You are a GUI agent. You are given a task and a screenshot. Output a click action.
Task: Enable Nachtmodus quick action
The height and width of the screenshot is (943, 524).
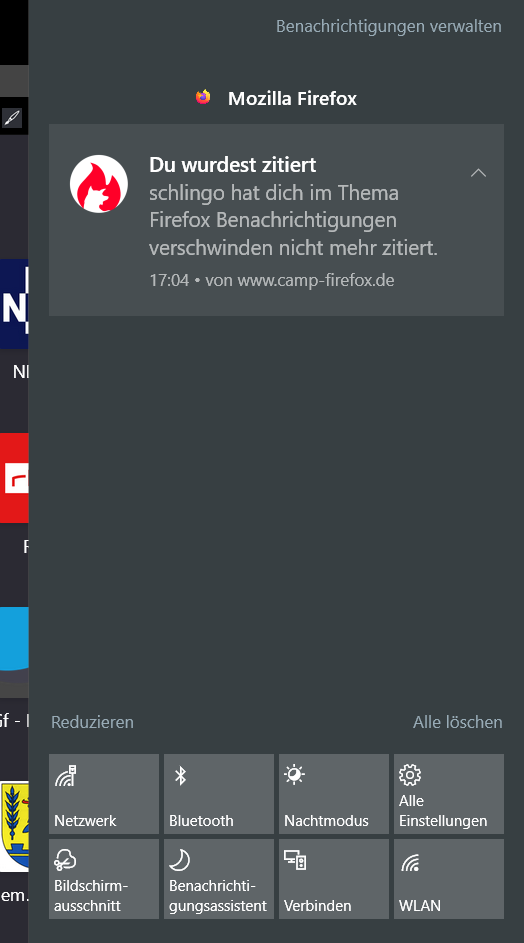[x=334, y=794]
